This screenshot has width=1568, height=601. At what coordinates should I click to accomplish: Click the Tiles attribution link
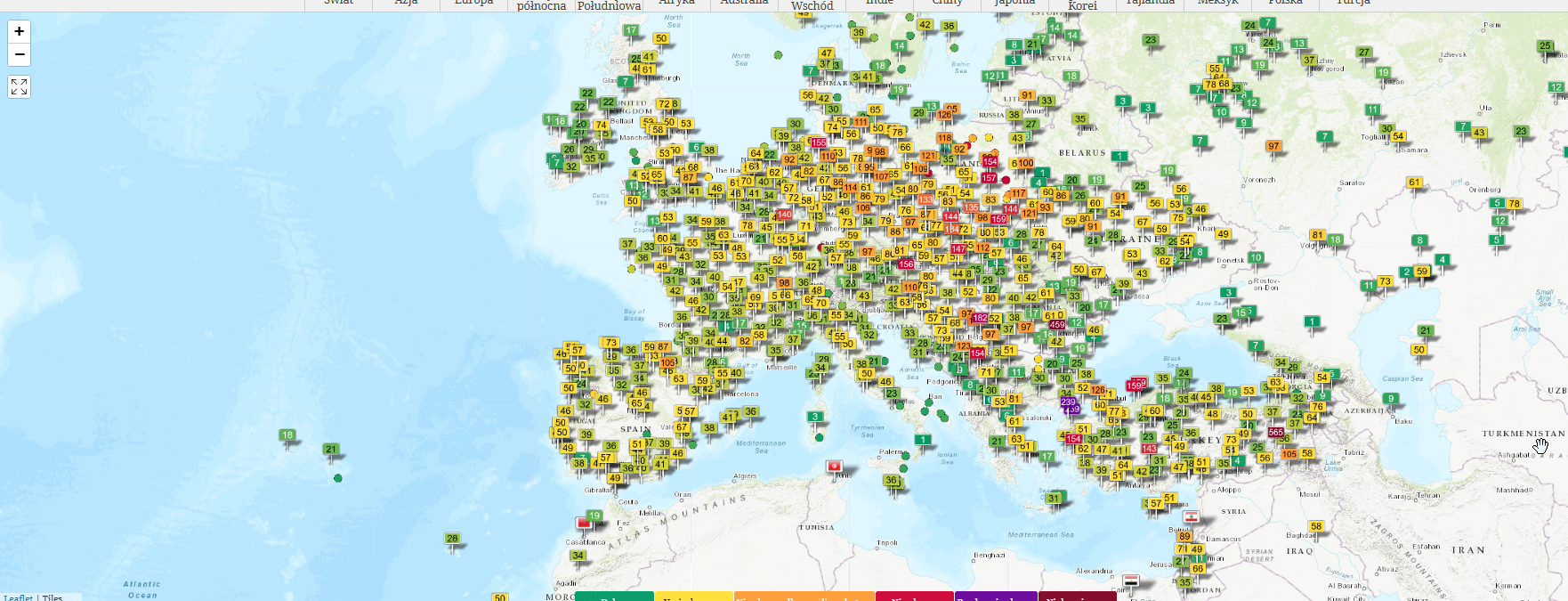[x=53, y=597]
